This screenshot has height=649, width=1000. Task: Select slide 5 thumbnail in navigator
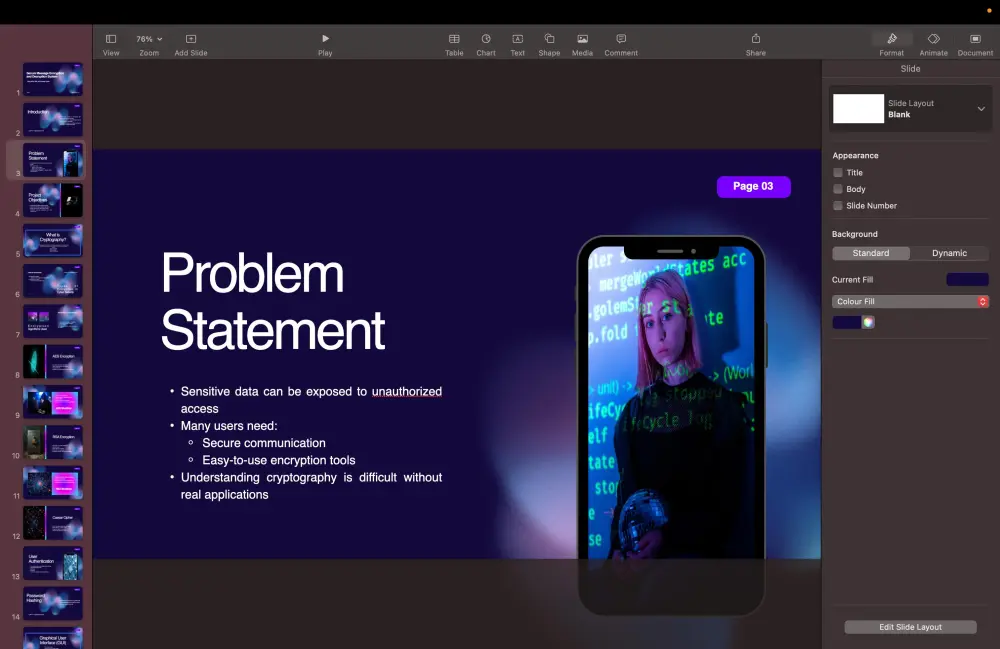53,240
